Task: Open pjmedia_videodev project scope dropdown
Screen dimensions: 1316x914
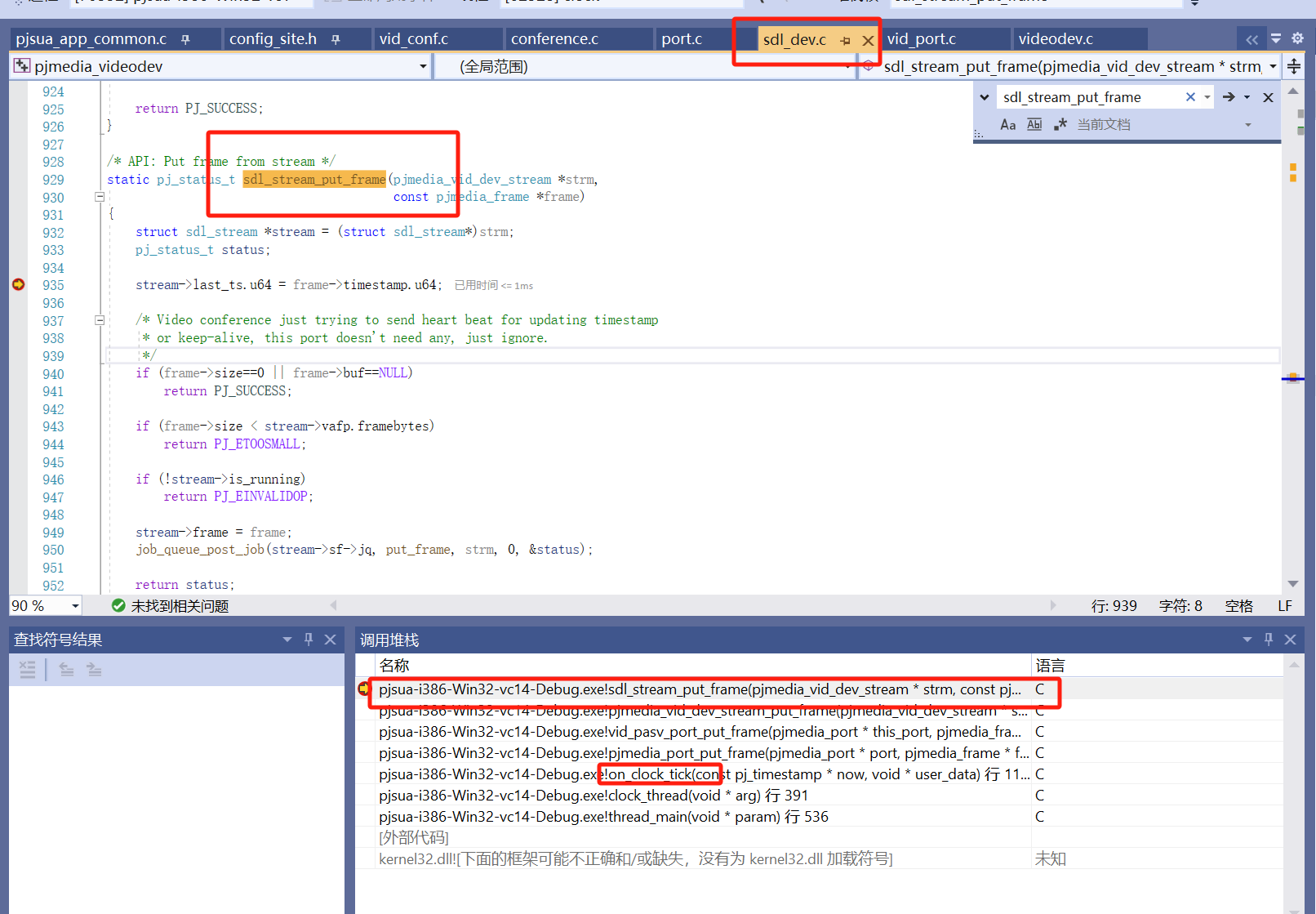Action: tap(423, 66)
